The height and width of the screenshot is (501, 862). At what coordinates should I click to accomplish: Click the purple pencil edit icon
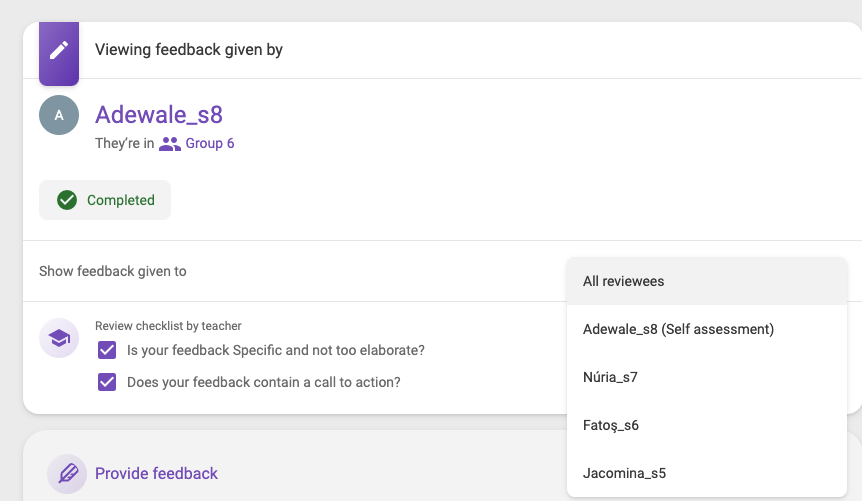click(x=59, y=51)
